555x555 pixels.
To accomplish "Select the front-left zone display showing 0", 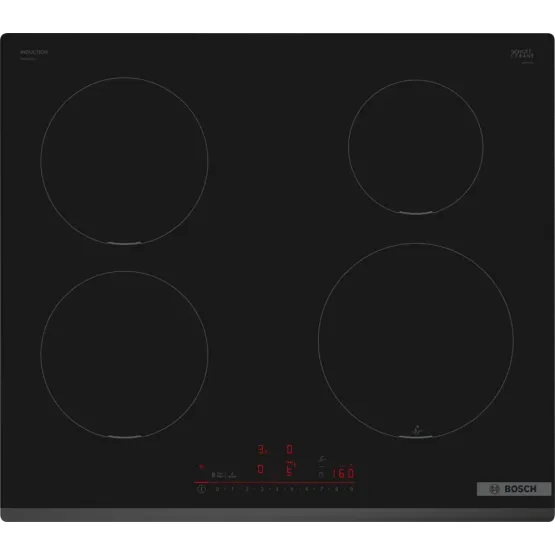I will pyautogui.click(x=261, y=469).
